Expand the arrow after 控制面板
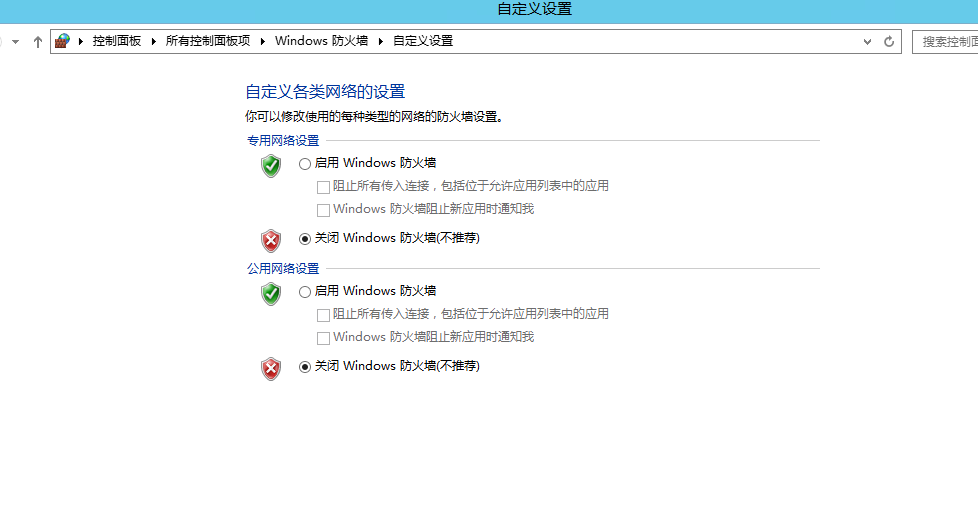The height and width of the screenshot is (532, 978). (x=153, y=42)
